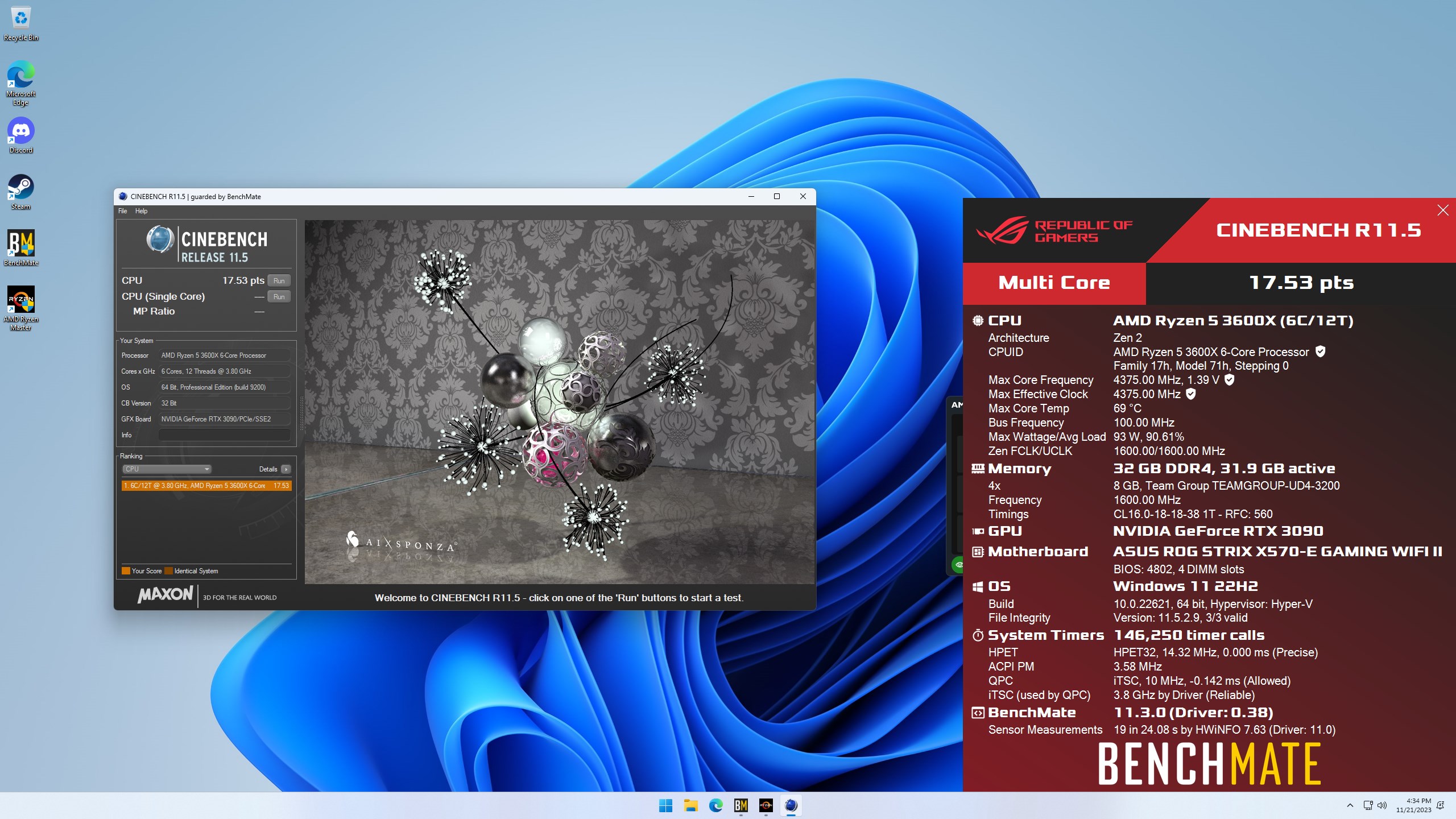Click the Motherboard section icon
Image resolution: width=1456 pixels, height=819 pixels.
coord(978,552)
